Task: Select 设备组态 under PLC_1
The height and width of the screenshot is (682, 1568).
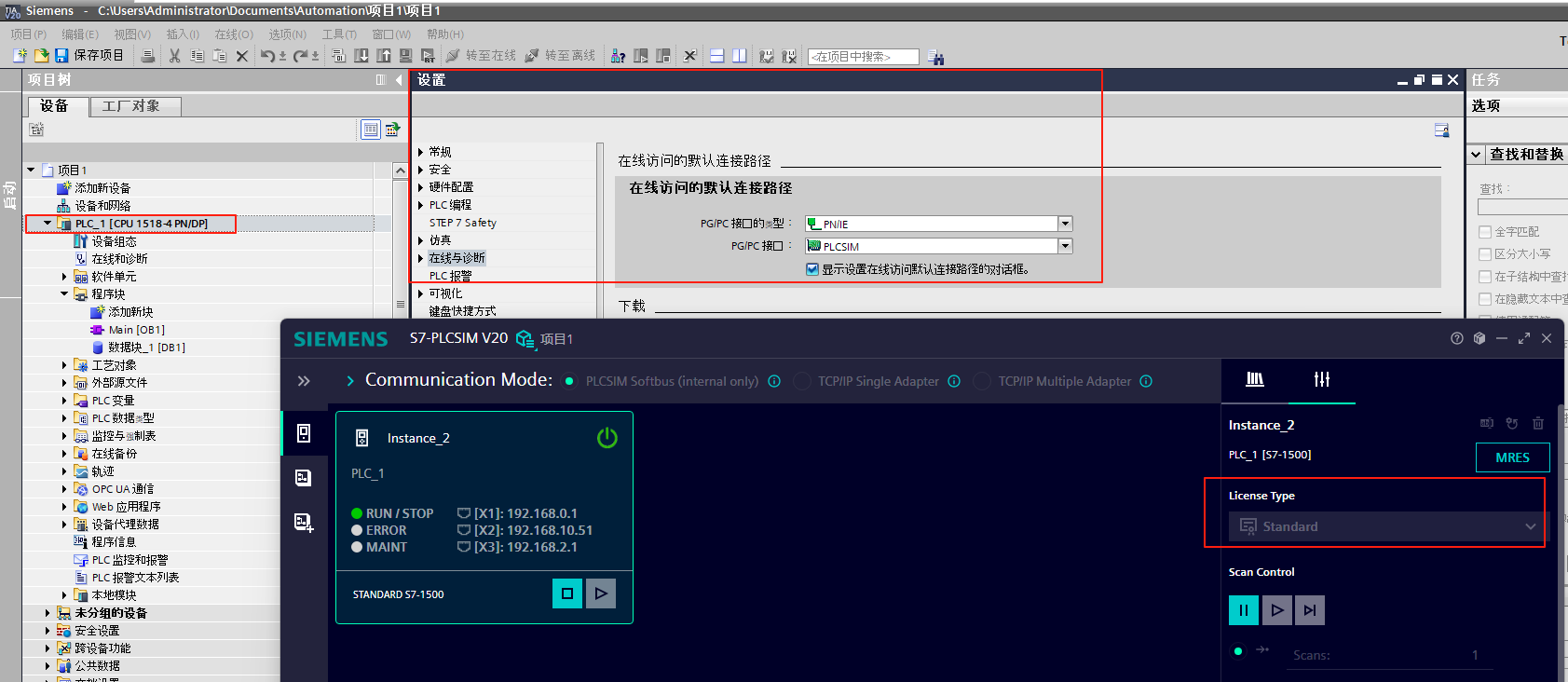Action: (105, 241)
